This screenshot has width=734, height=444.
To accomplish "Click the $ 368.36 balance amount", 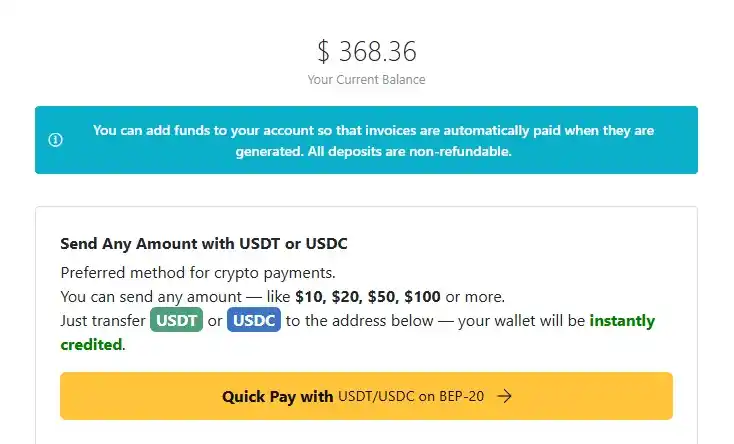I will click(367, 51).
